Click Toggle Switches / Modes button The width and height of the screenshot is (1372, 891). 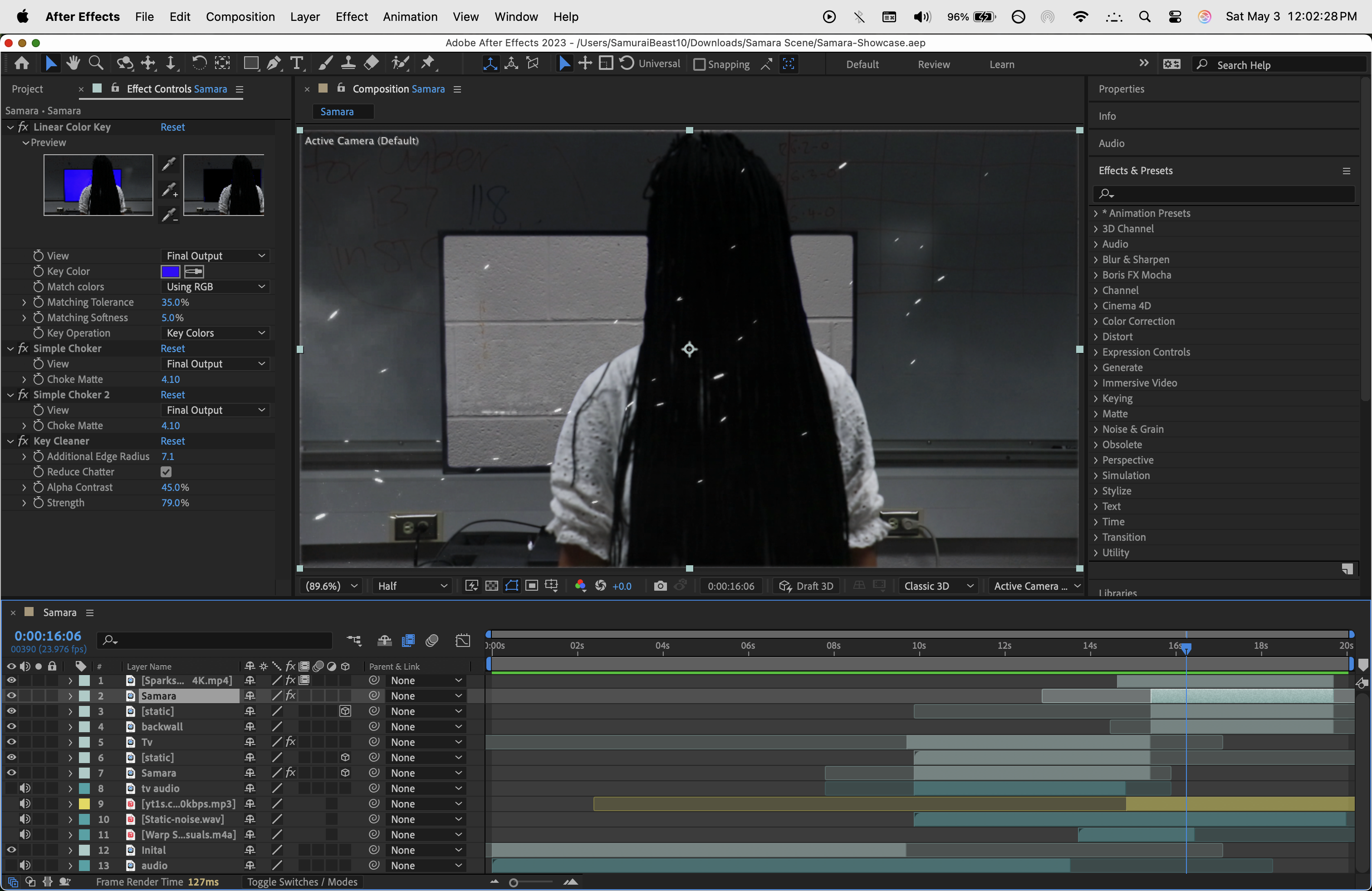[302, 882]
